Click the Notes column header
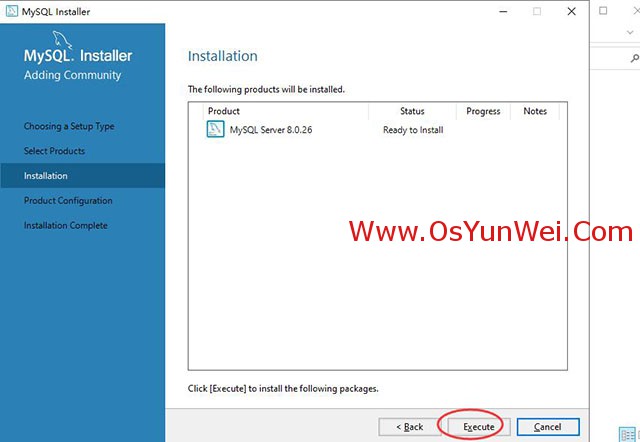This screenshot has height=442, width=640. tap(535, 111)
